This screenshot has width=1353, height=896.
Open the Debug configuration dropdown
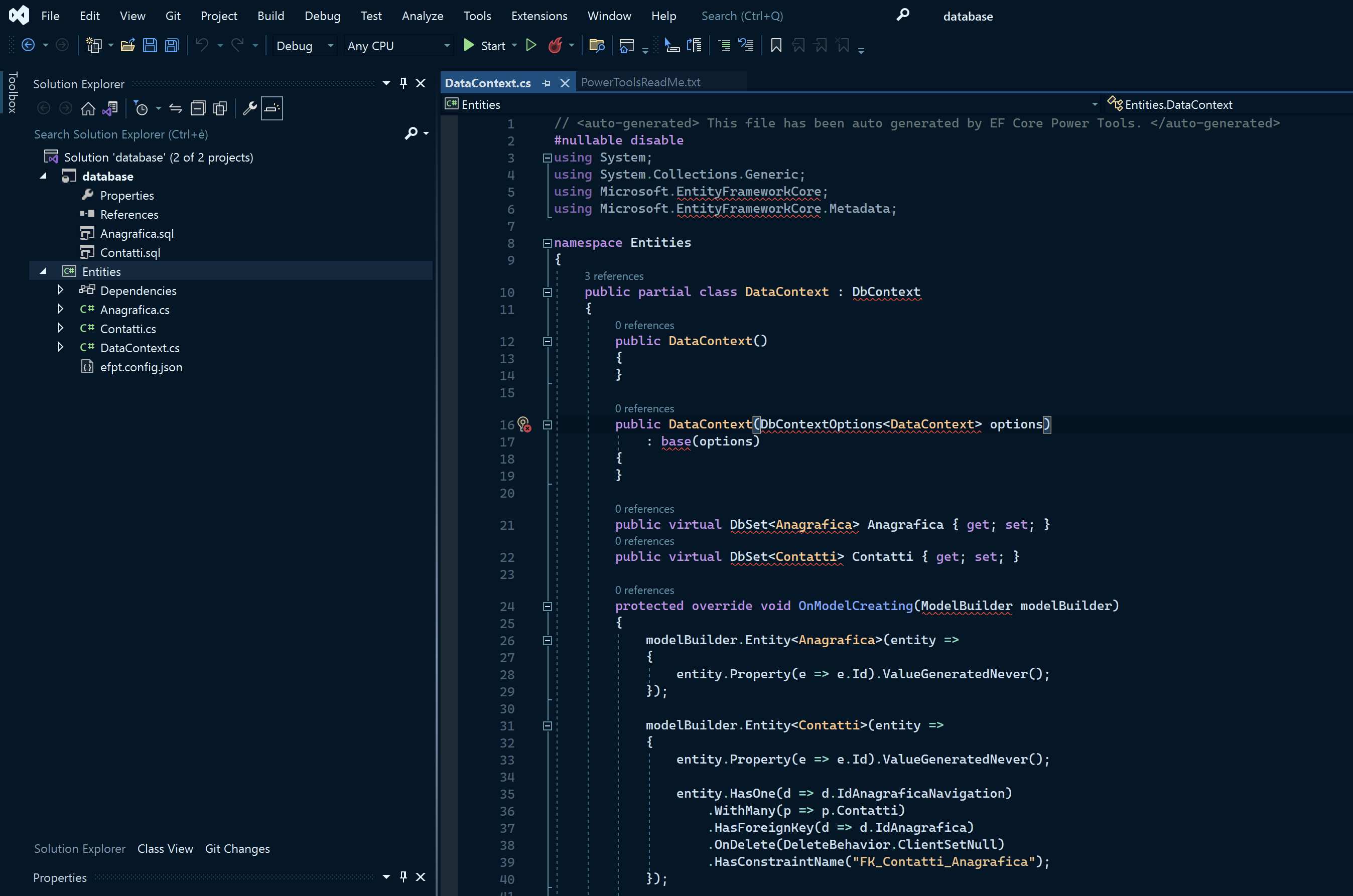[303, 46]
